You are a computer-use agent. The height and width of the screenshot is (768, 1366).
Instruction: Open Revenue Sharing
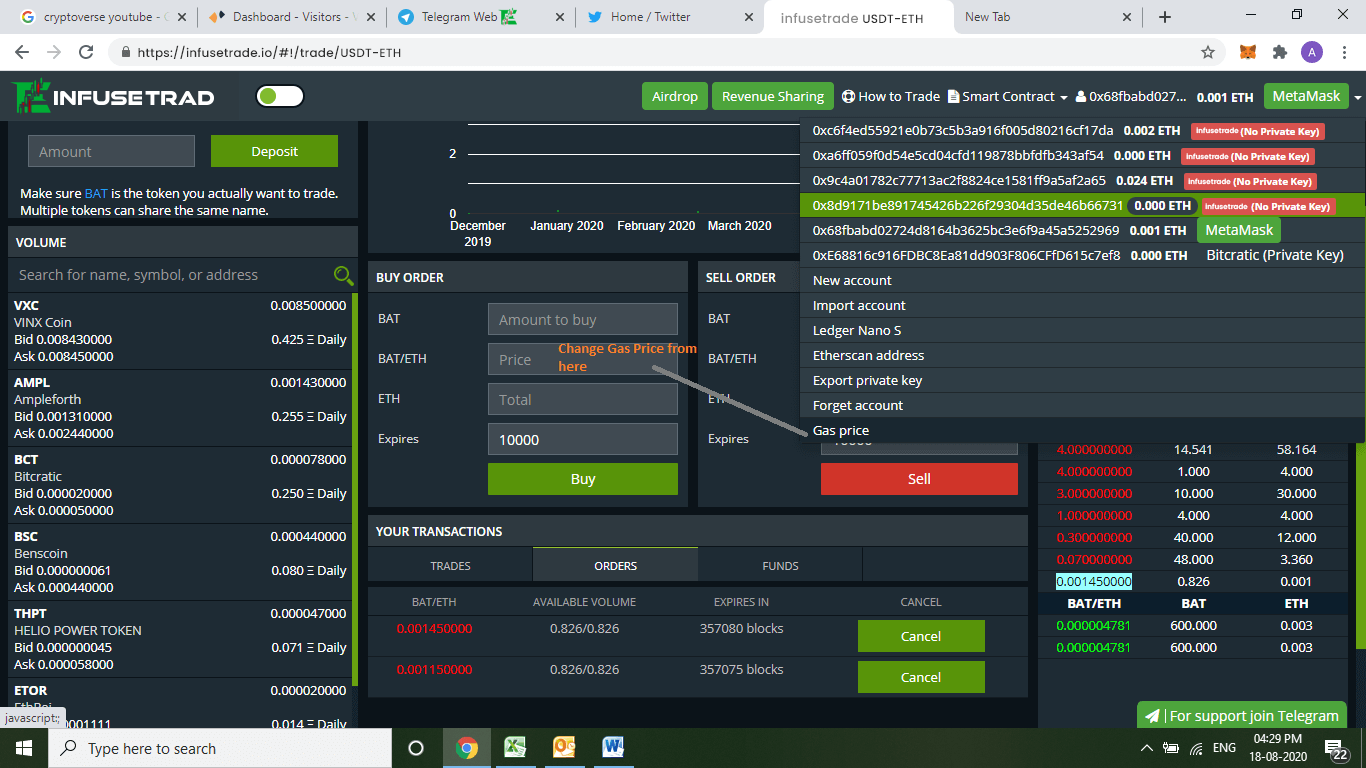(773, 96)
